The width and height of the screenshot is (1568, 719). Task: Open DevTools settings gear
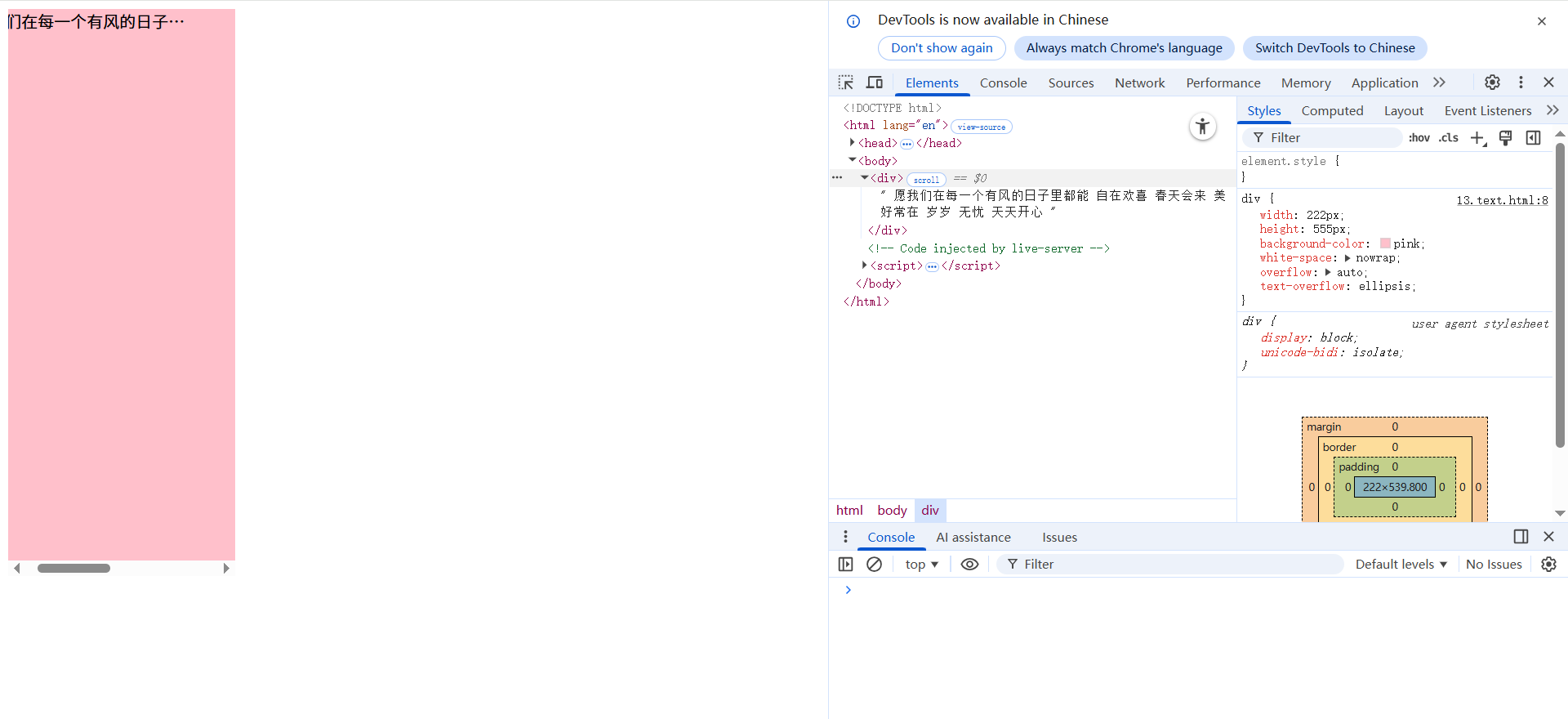(x=1492, y=83)
